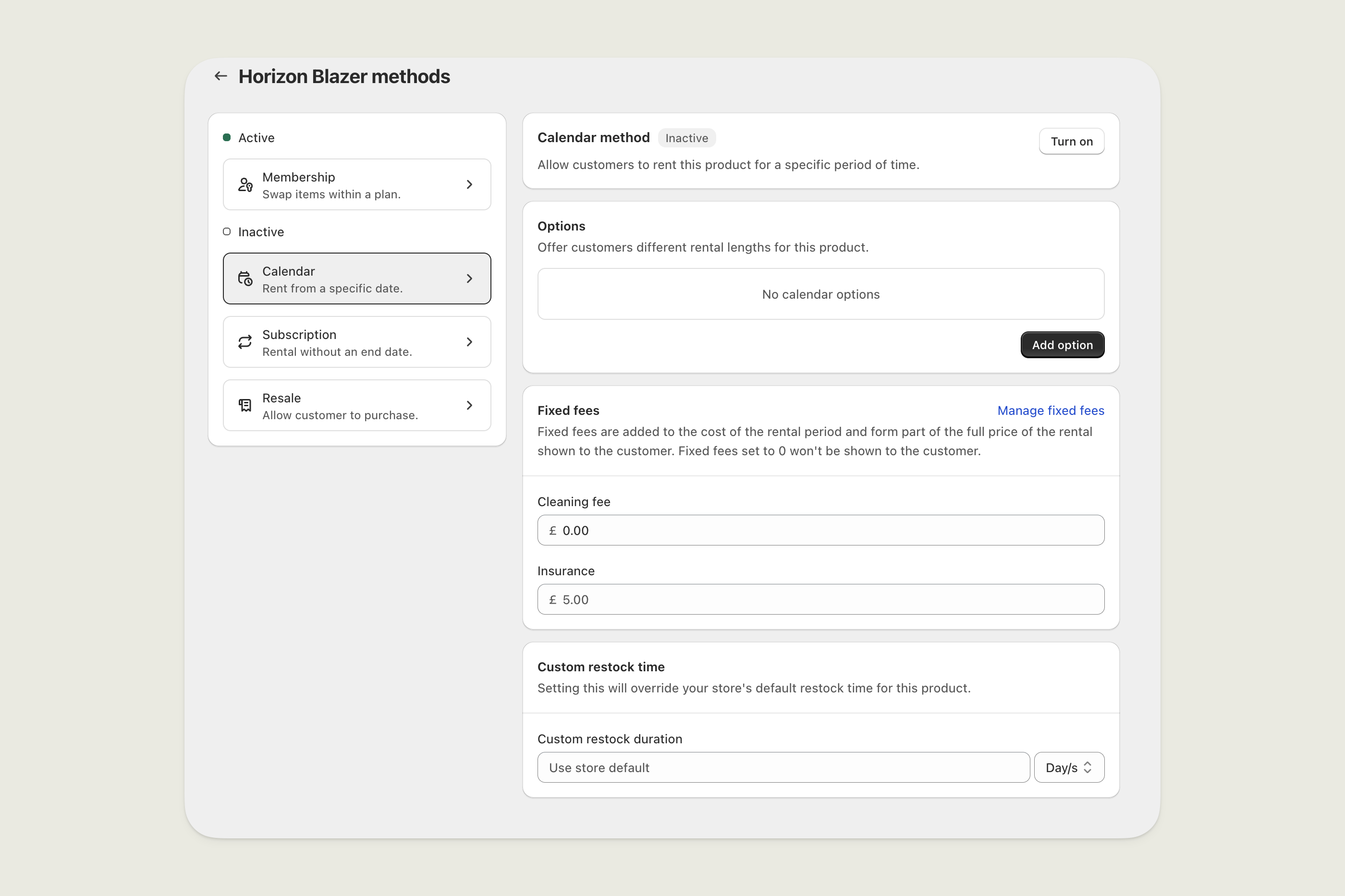The height and width of the screenshot is (896, 1345).
Task: Click the Resale receipt icon
Action: tap(245, 406)
